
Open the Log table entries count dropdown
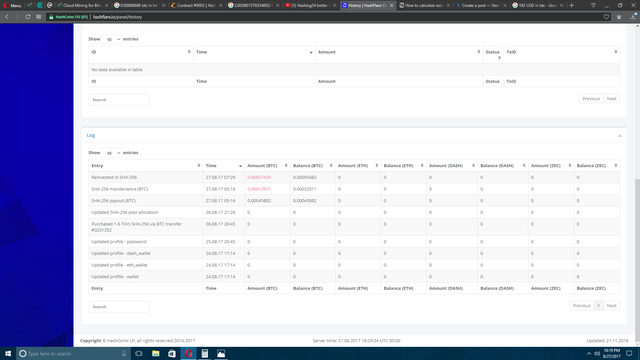pos(111,153)
